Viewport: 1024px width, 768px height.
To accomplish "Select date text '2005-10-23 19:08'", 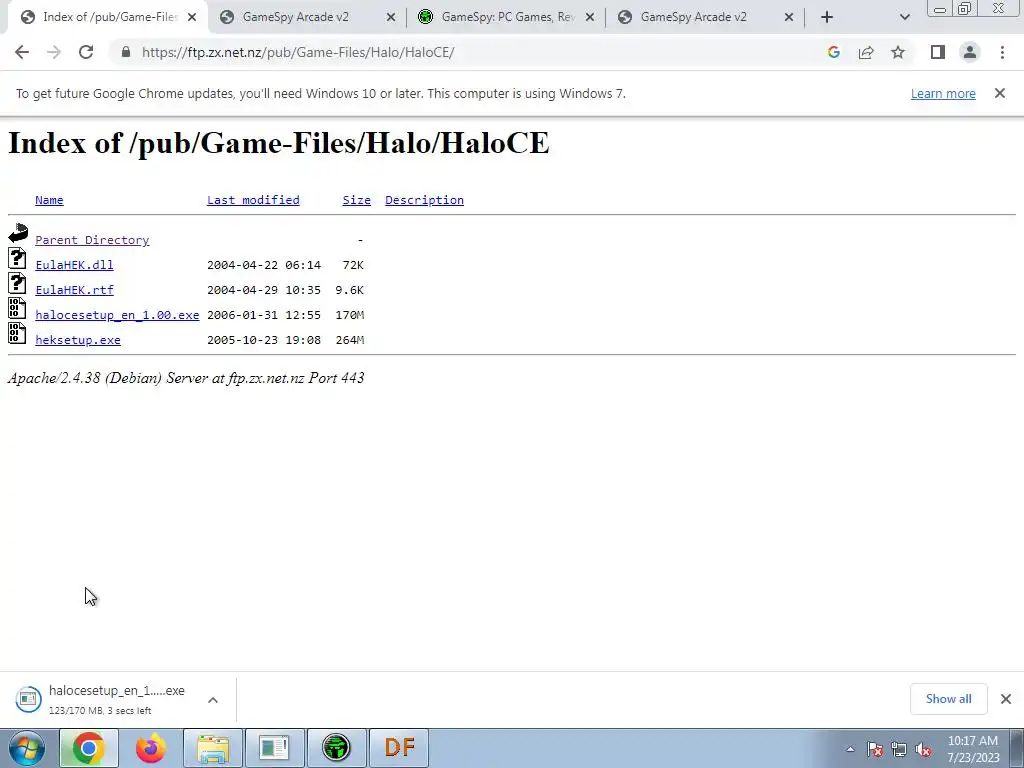I will click(264, 340).
